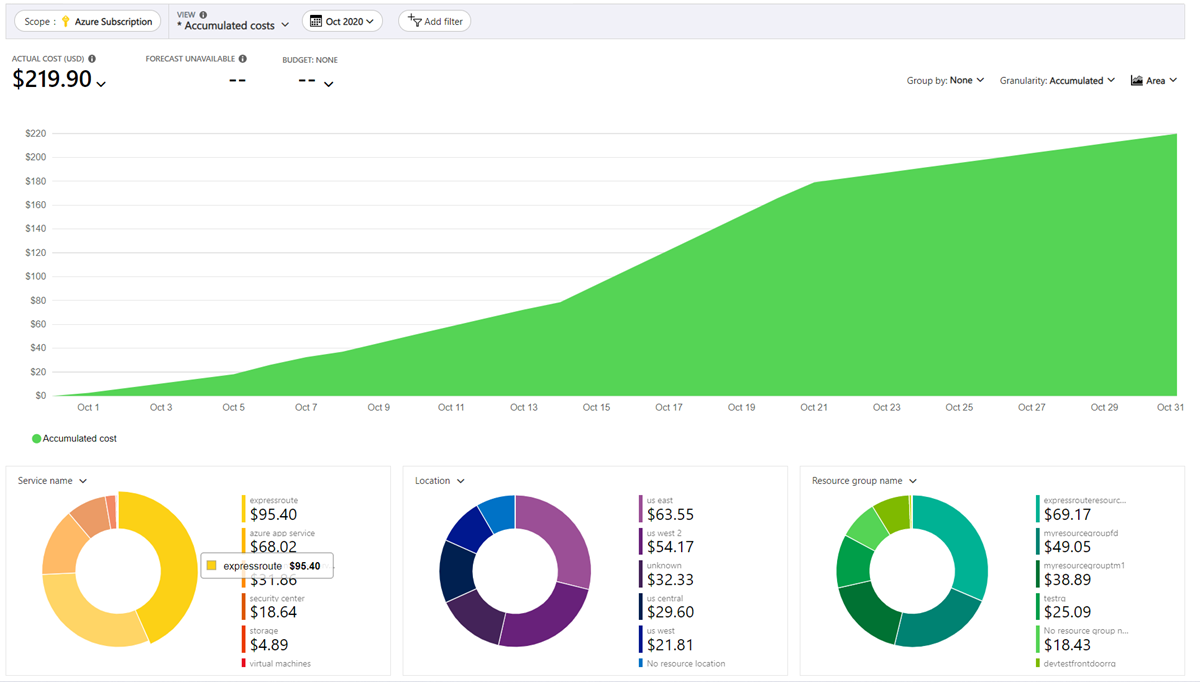Click the info icon next to ACTUAL COST (USD)
This screenshot has width=1200, height=682.
[x=90, y=58]
